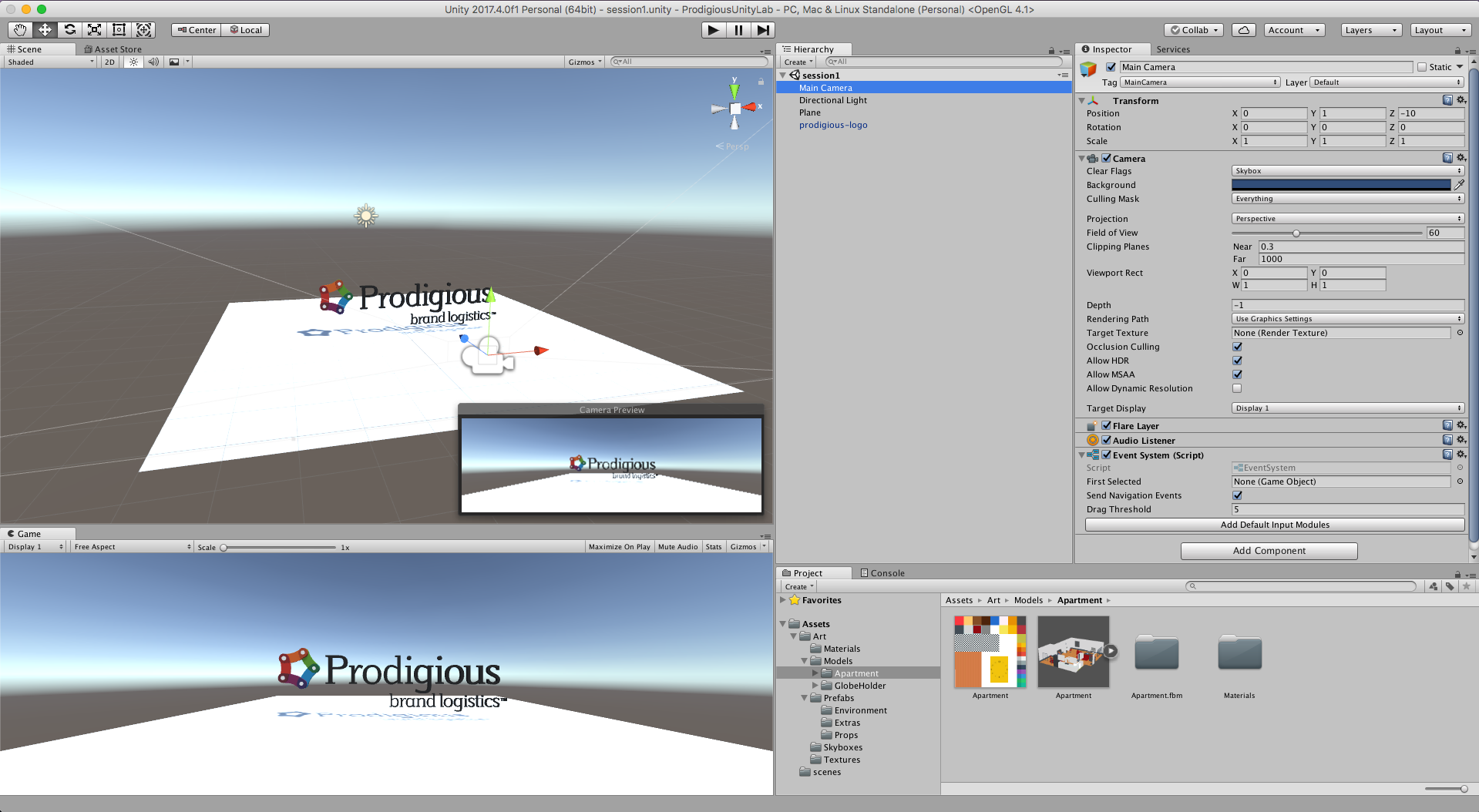This screenshot has height=812, width=1479.
Task: Switch to the Console tab
Action: click(882, 573)
